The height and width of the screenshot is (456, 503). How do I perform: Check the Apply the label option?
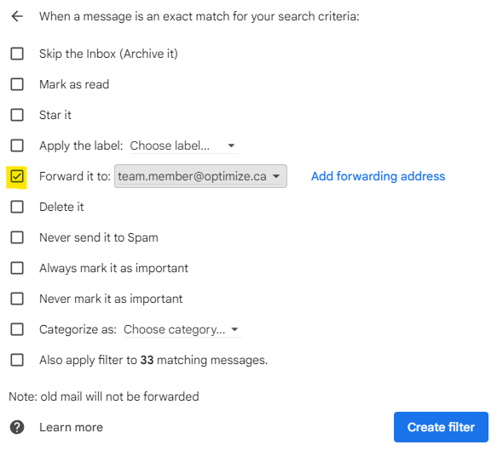(17, 145)
